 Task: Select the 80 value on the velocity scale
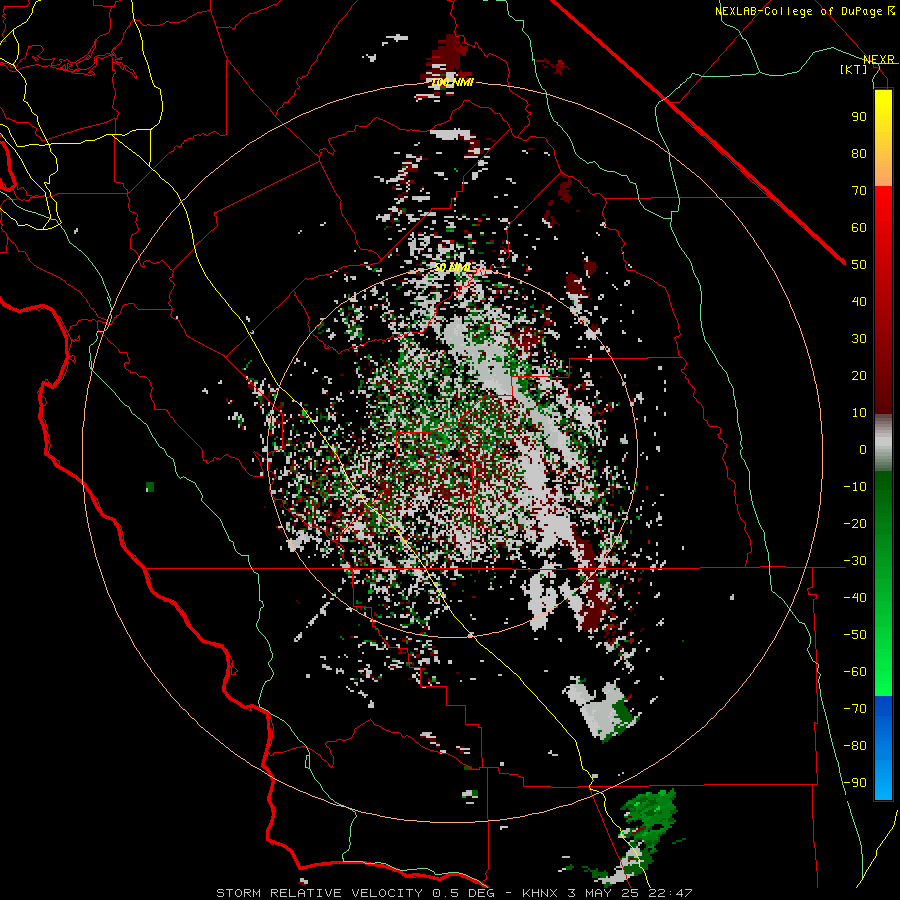click(859, 153)
